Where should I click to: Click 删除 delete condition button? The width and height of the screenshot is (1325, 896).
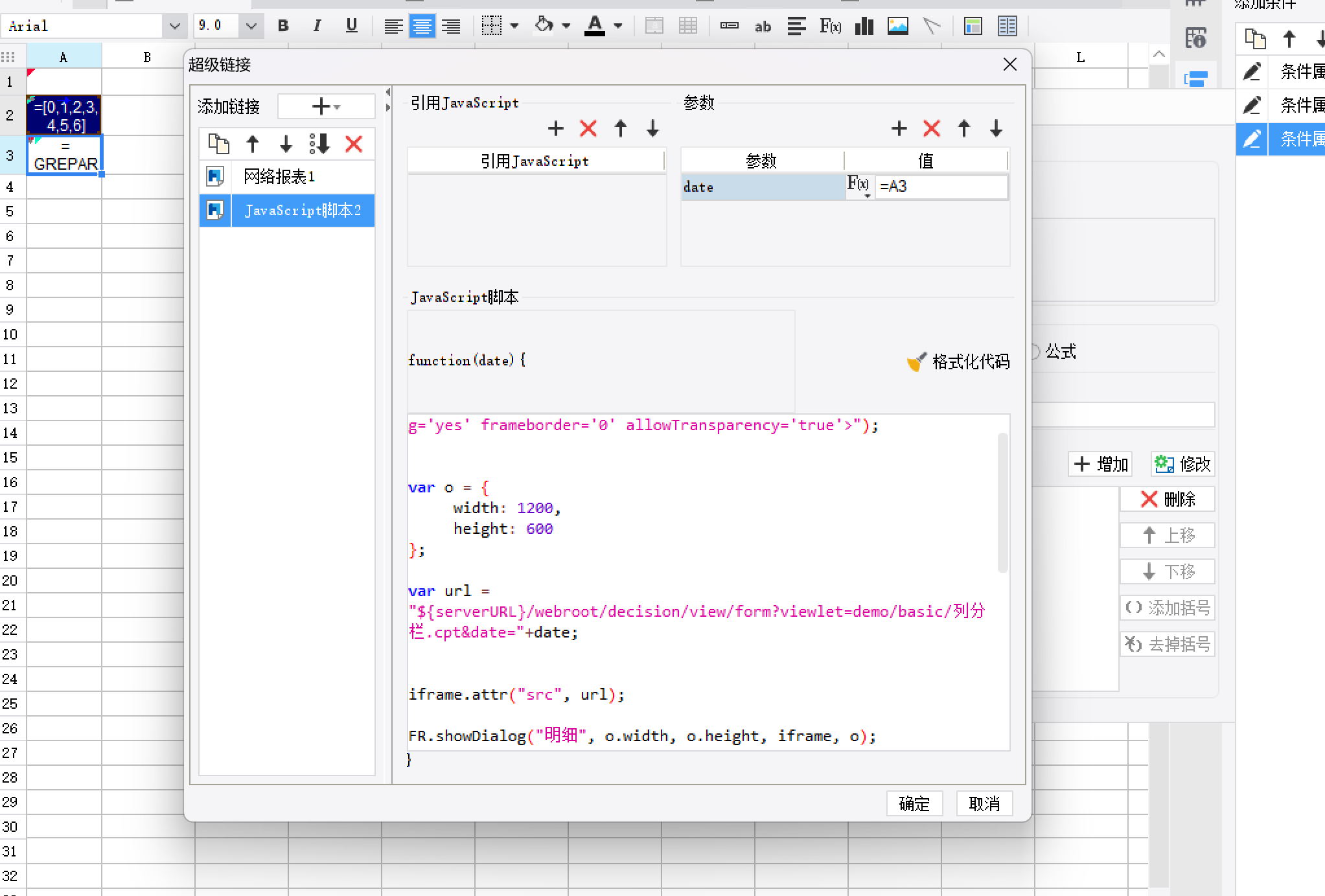[x=1168, y=499]
